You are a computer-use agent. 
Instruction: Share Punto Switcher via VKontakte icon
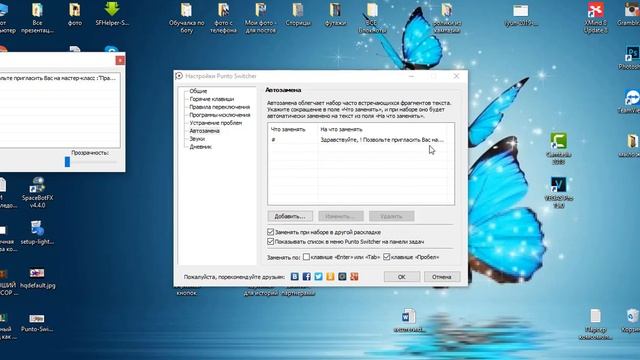pos(295,277)
